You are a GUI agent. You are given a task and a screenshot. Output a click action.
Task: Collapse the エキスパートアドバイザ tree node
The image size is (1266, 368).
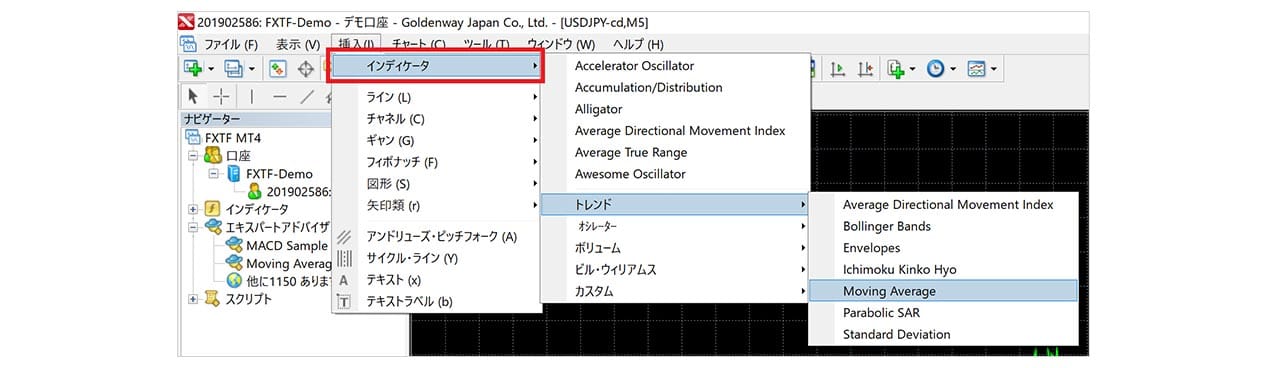[x=192, y=227]
